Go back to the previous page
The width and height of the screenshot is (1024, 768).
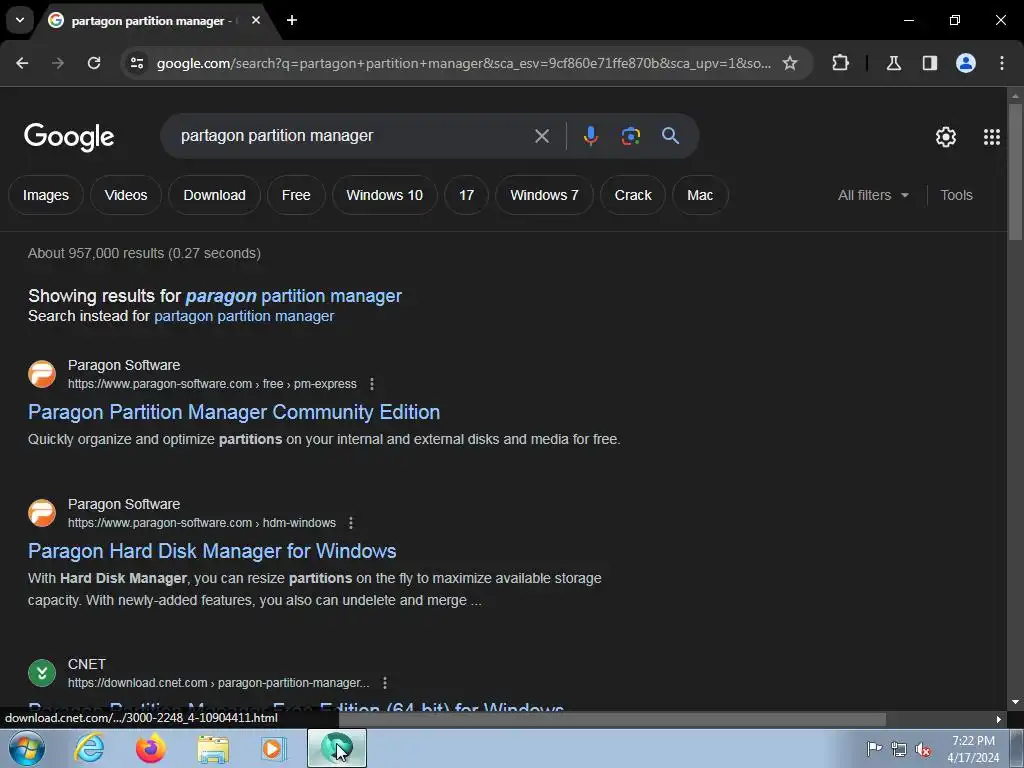[x=22, y=63]
